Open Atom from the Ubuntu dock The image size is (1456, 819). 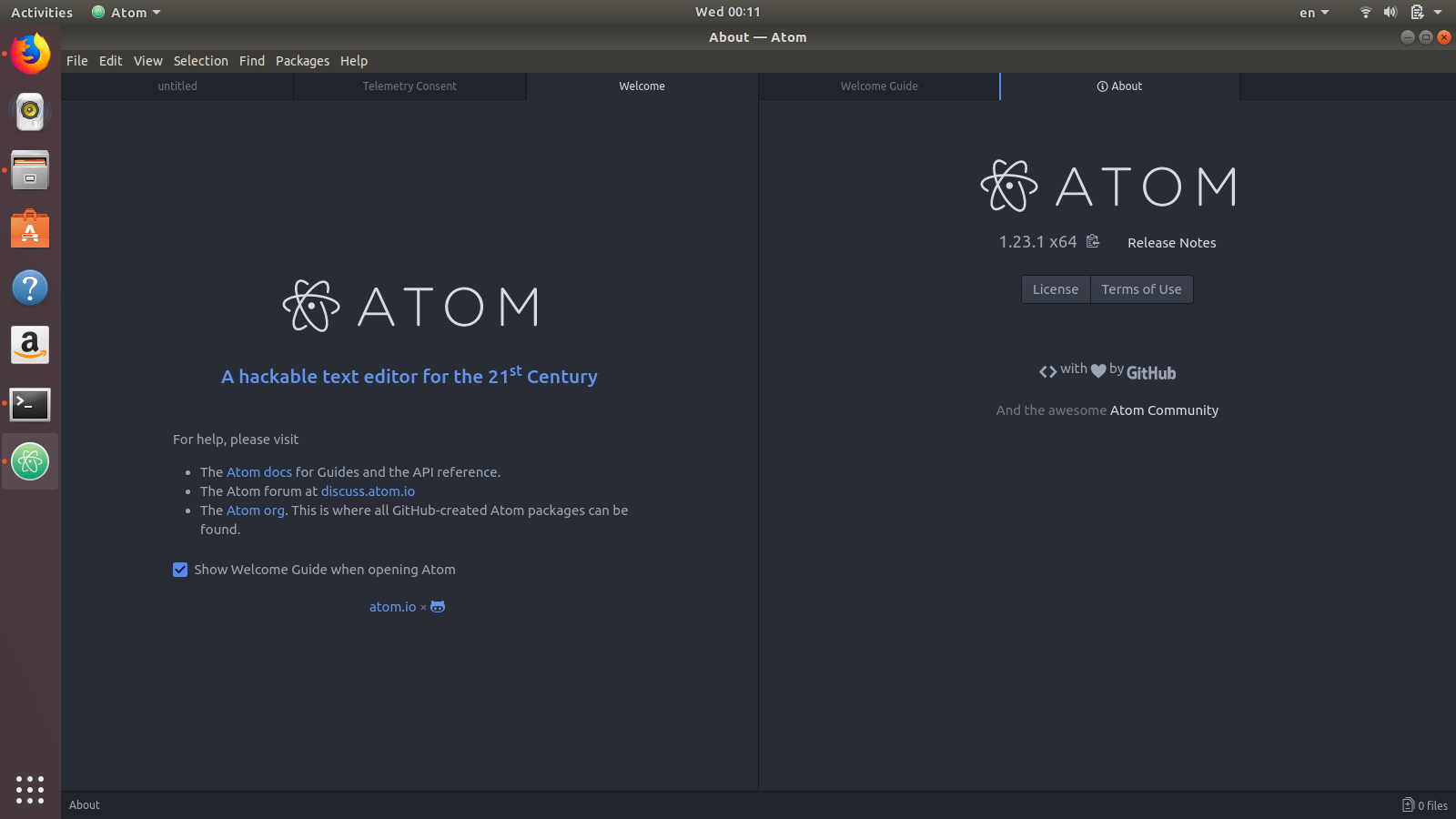30,461
